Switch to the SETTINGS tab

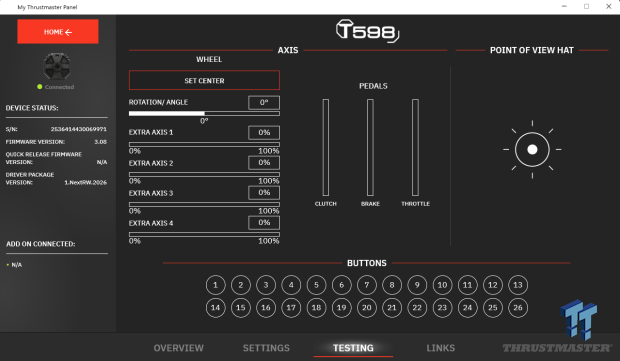tap(266, 348)
